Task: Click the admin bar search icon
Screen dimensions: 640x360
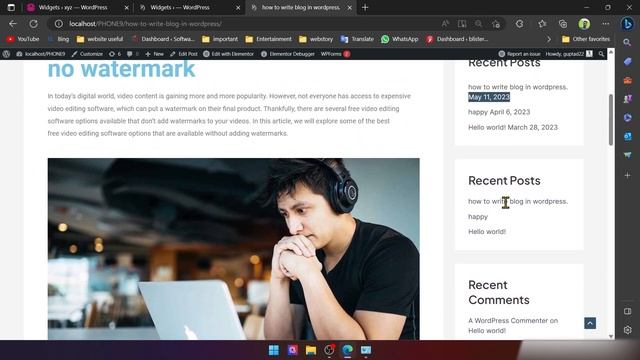Action: click(x=601, y=54)
